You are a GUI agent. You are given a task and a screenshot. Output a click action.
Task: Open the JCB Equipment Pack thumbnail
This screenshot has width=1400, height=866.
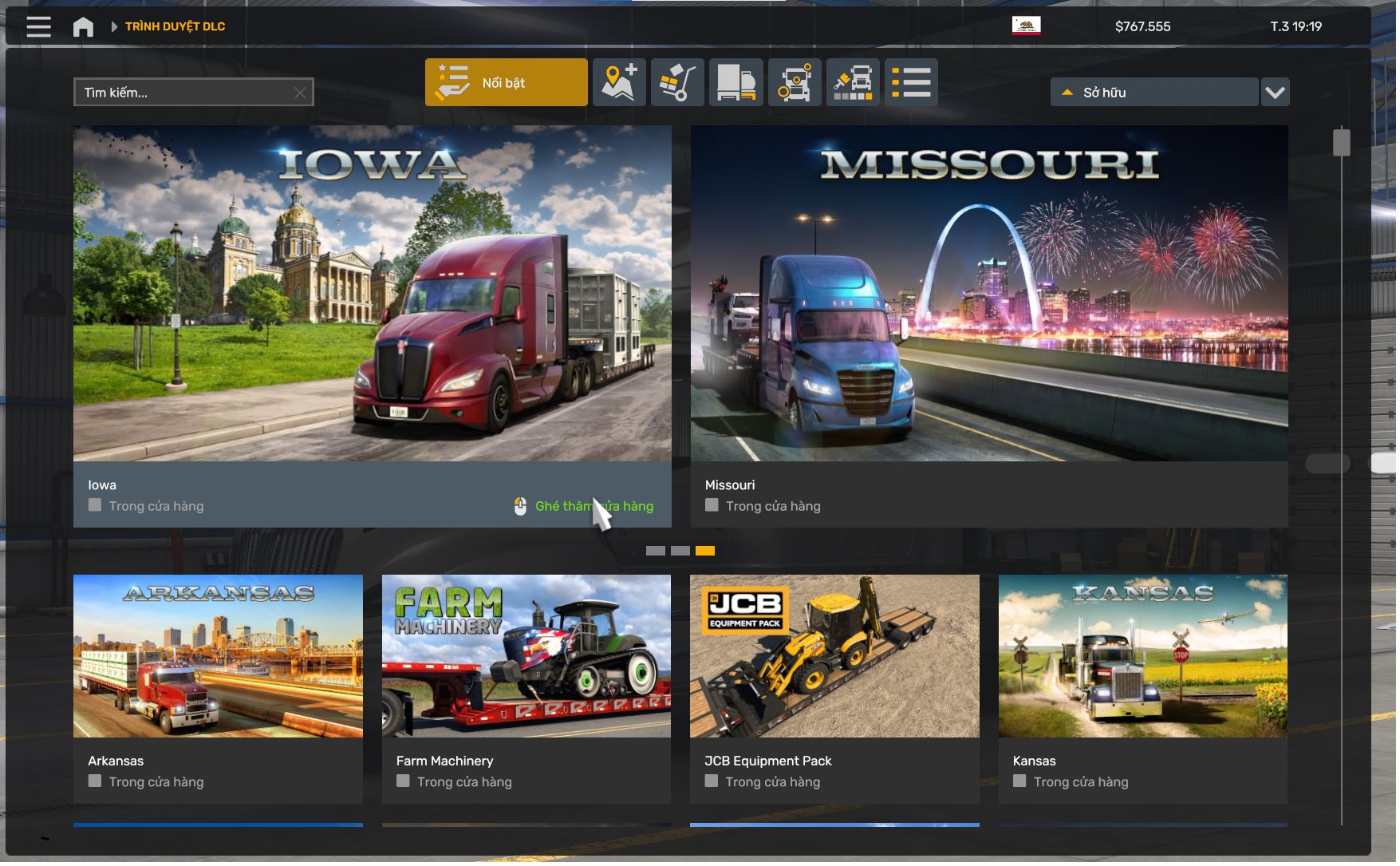point(834,656)
